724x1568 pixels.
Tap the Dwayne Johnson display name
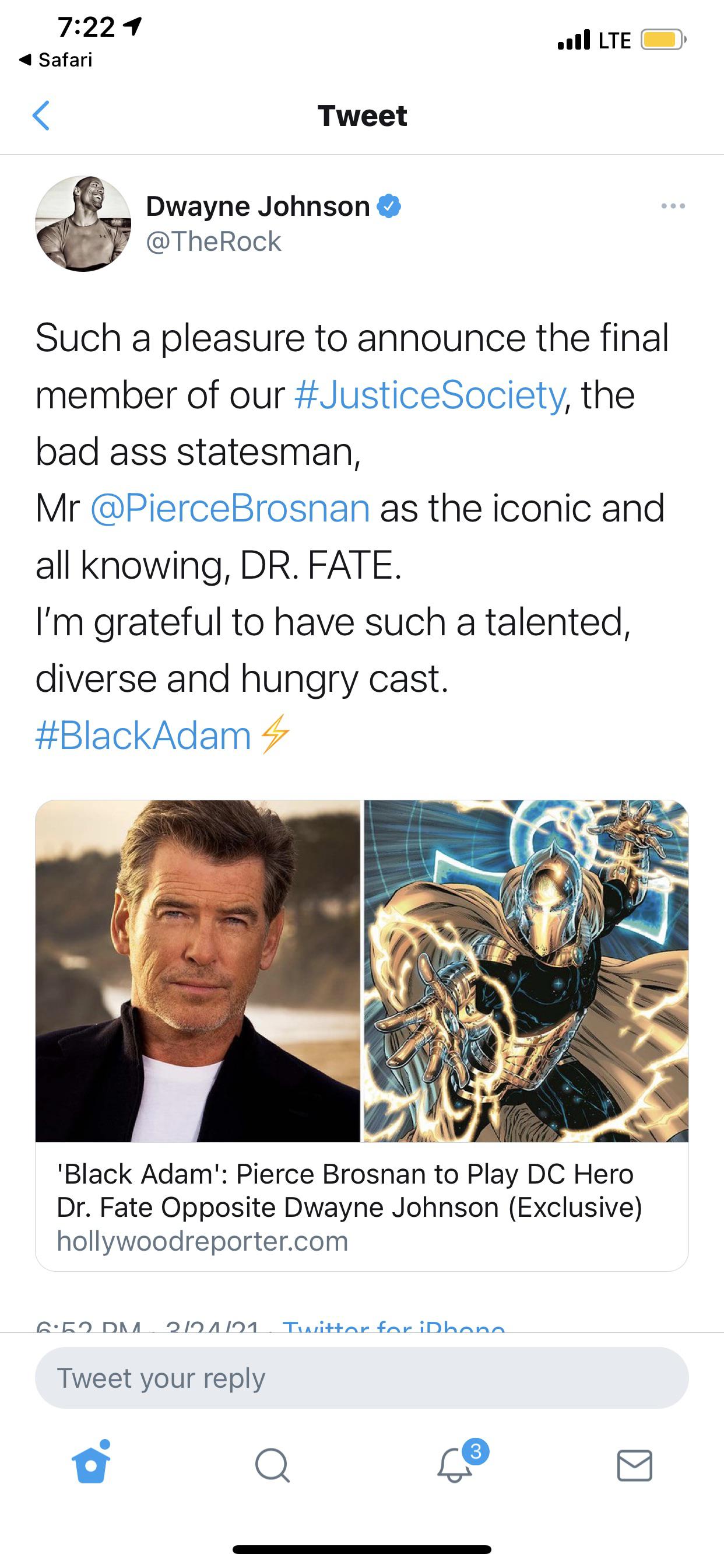click(x=258, y=206)
